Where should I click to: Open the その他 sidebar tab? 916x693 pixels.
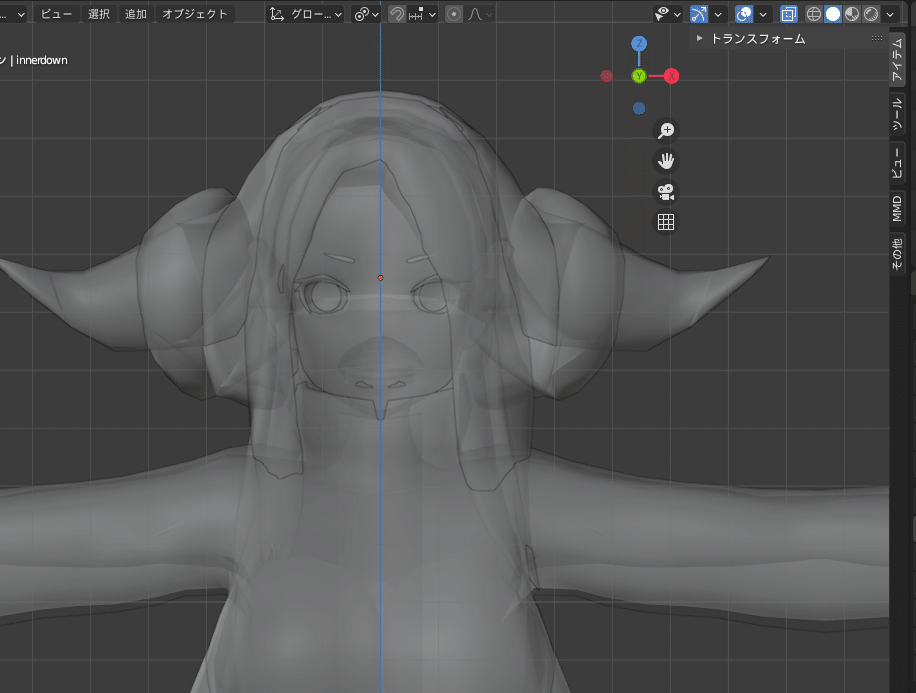[897, 253]
